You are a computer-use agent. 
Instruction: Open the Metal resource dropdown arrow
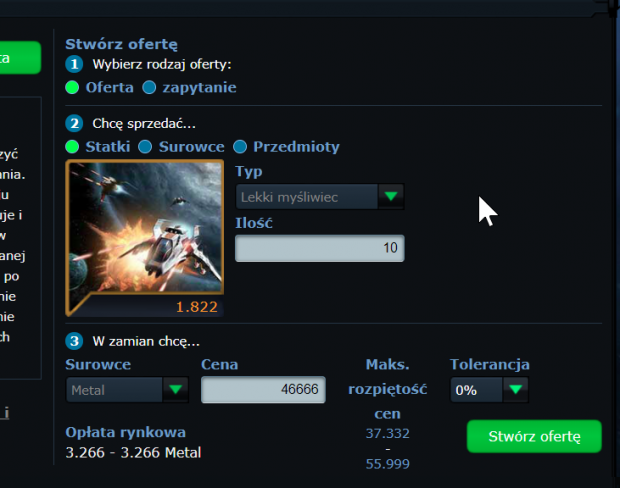click(175, 390)
